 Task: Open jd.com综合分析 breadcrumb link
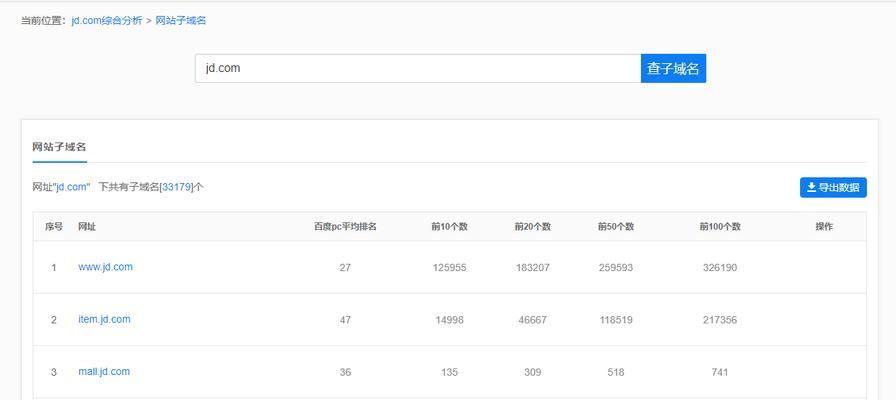pos(107,21)
